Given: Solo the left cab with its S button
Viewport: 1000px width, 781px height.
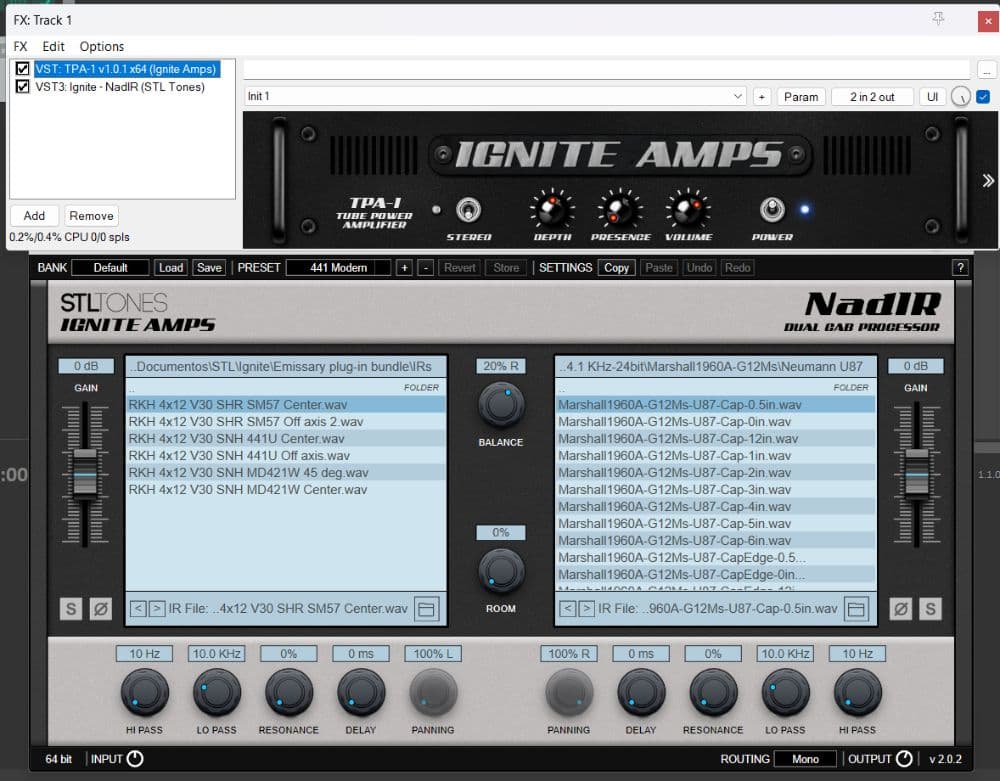Looking at the screenshot, I should (x=71, y=609).
